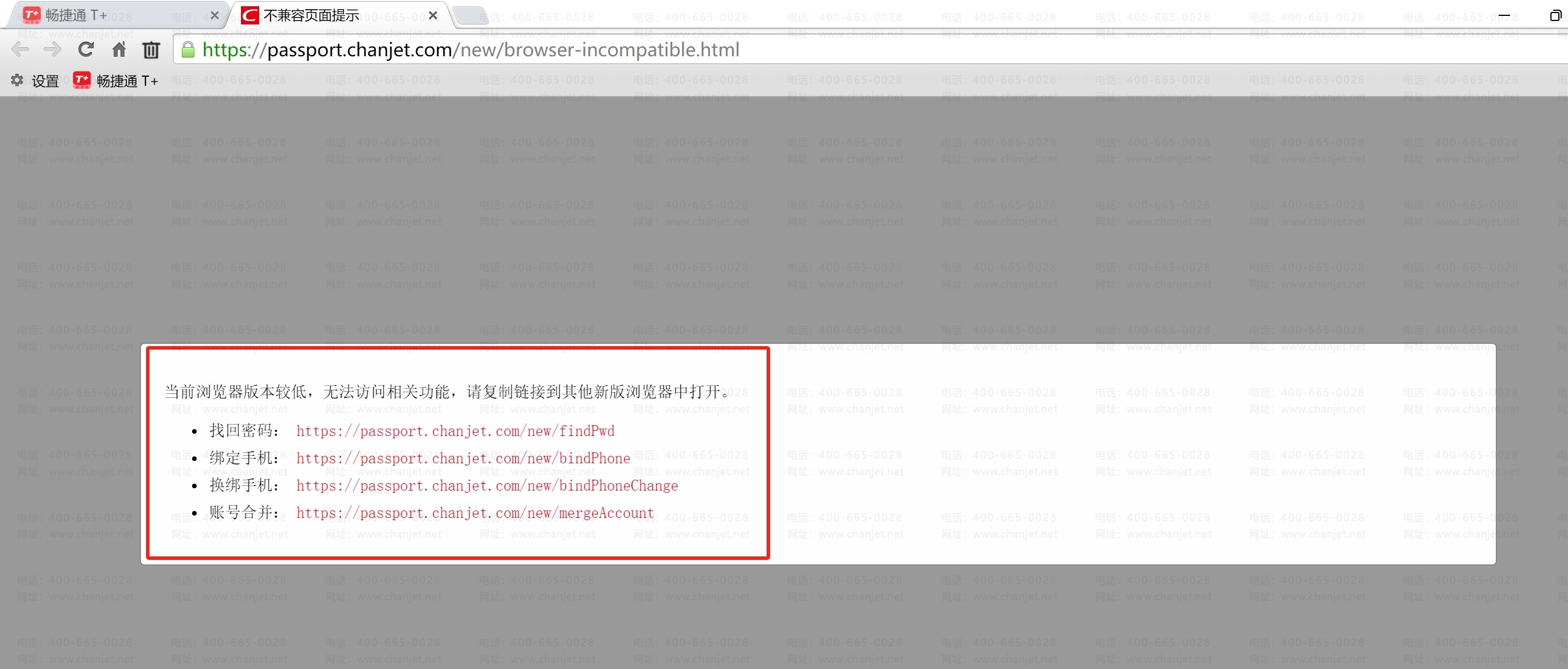Click the 换绑手机 label text
This screenshot has width=1568, height=669.
[x=241, y=486]
